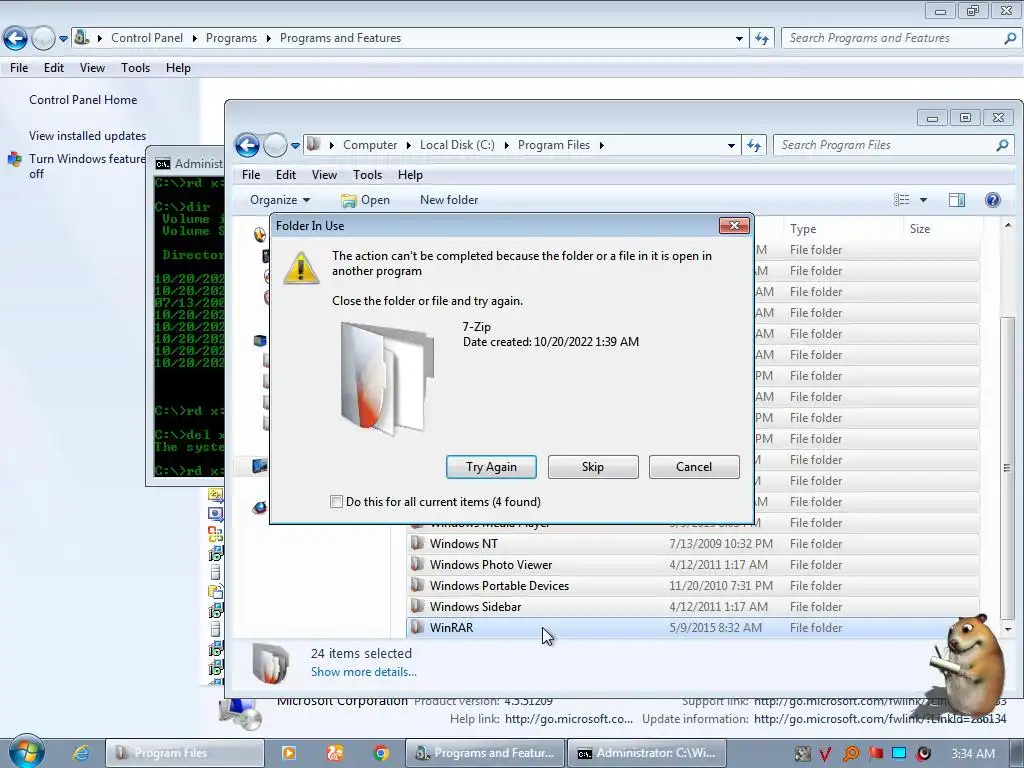1024x768 pixels.
Task: Click the 7-Zip folder thumbnail in dialog
Action: pyautogui.click(x=387, y=379)
